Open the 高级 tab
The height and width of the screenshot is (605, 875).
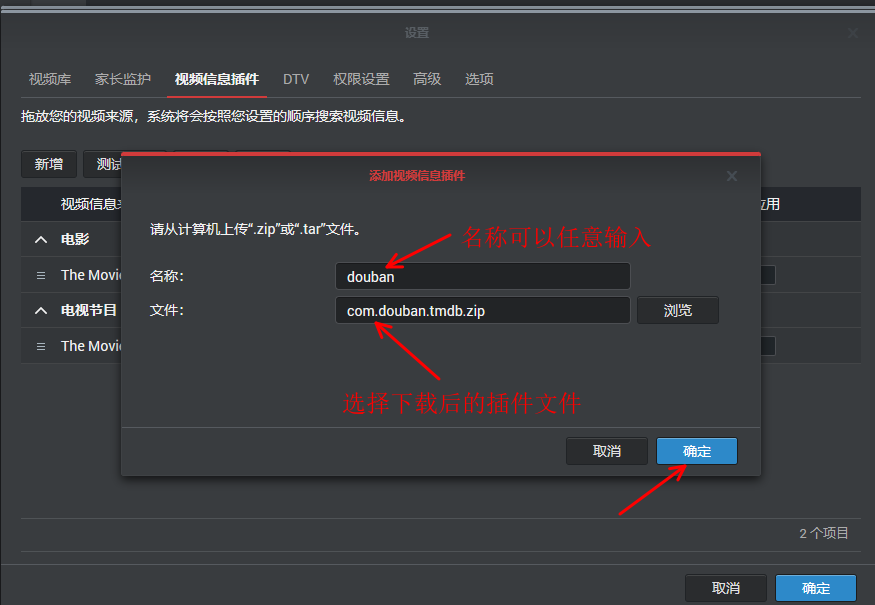coord(427,79)
